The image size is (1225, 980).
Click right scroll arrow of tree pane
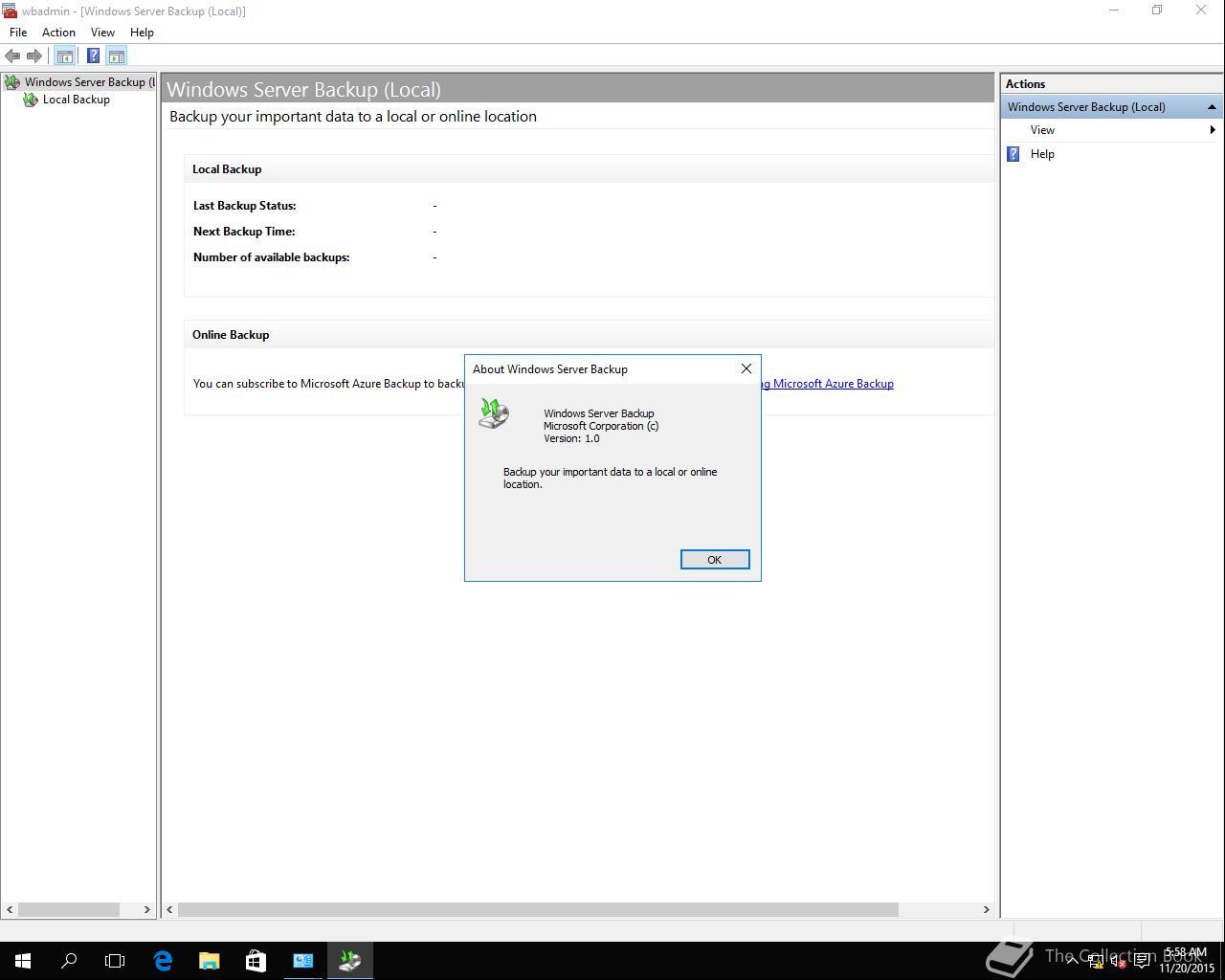click(x=147, y=910)
